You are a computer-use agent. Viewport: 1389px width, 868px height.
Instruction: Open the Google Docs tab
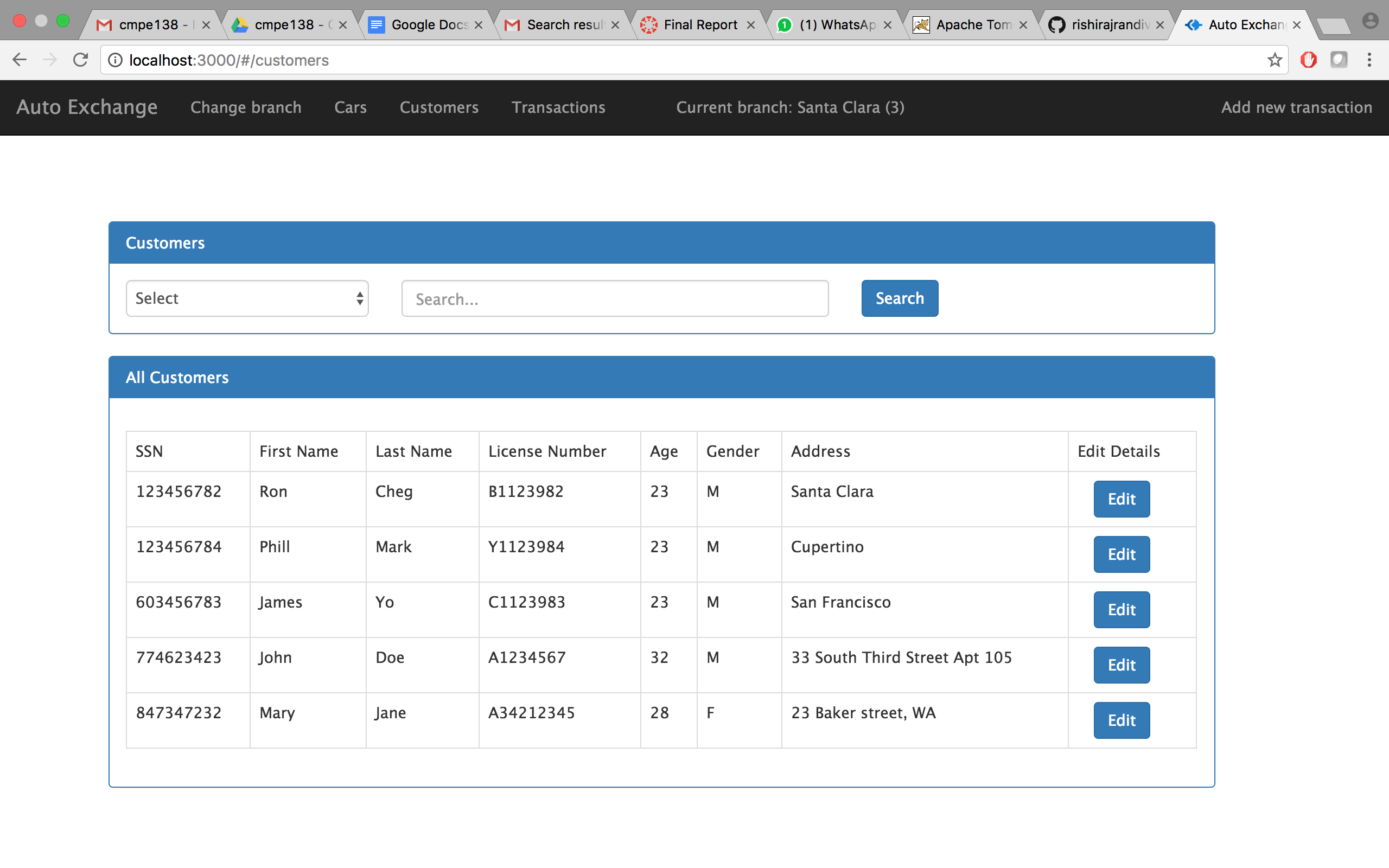click(429, 25)
